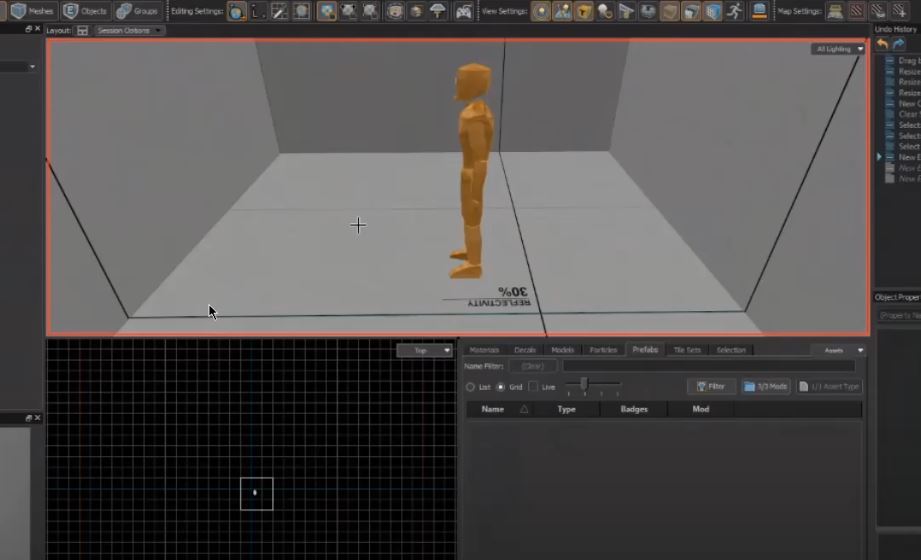Click the gray flag view setting icon

[627, 11]
